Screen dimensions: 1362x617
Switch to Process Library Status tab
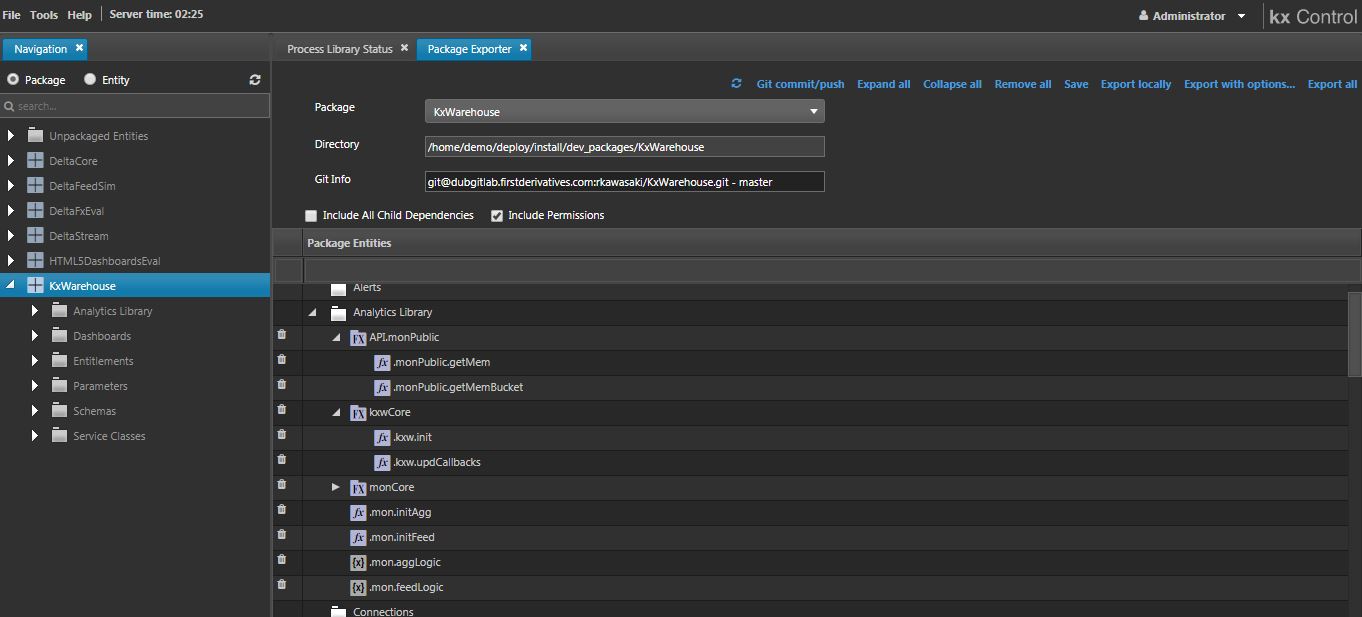[x=340, y=49]
